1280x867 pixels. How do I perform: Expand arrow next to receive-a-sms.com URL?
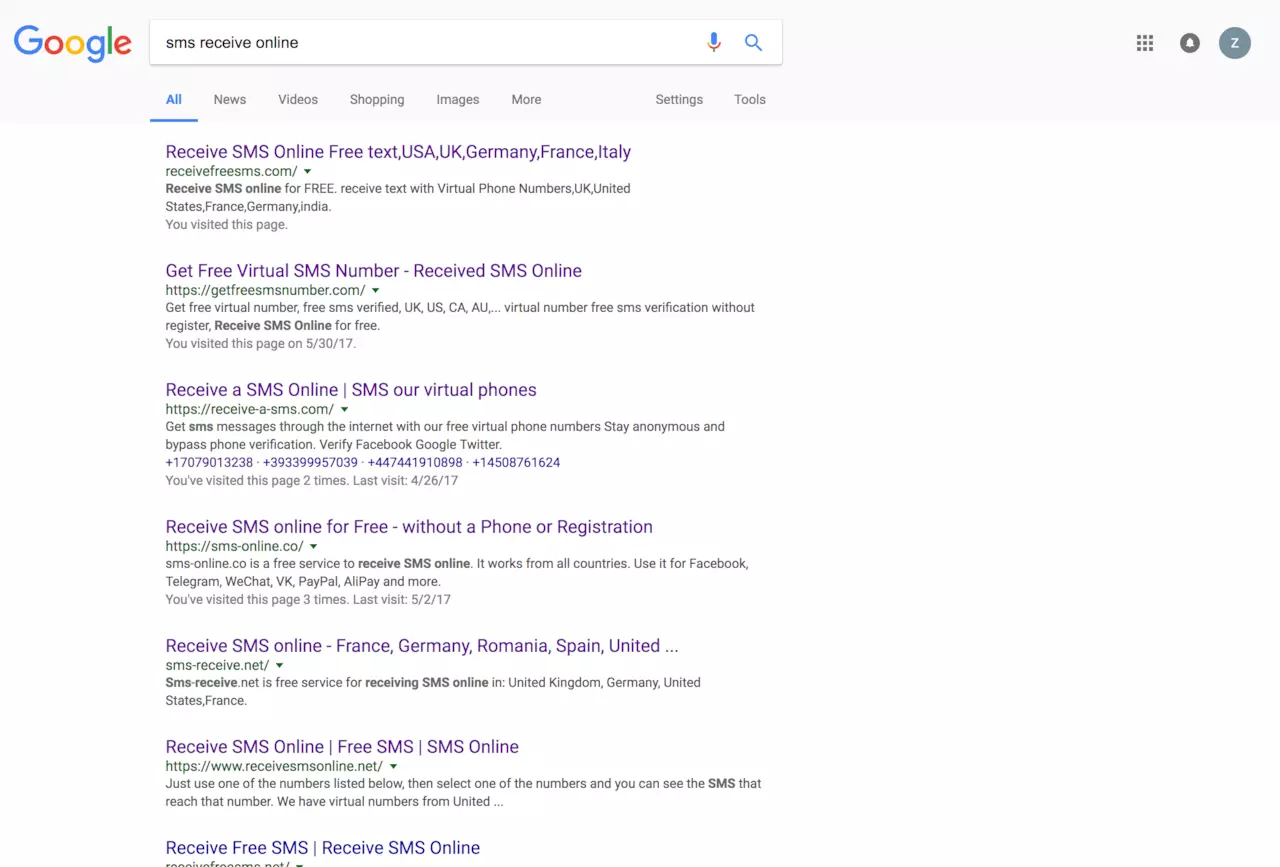tap(344, 410)
